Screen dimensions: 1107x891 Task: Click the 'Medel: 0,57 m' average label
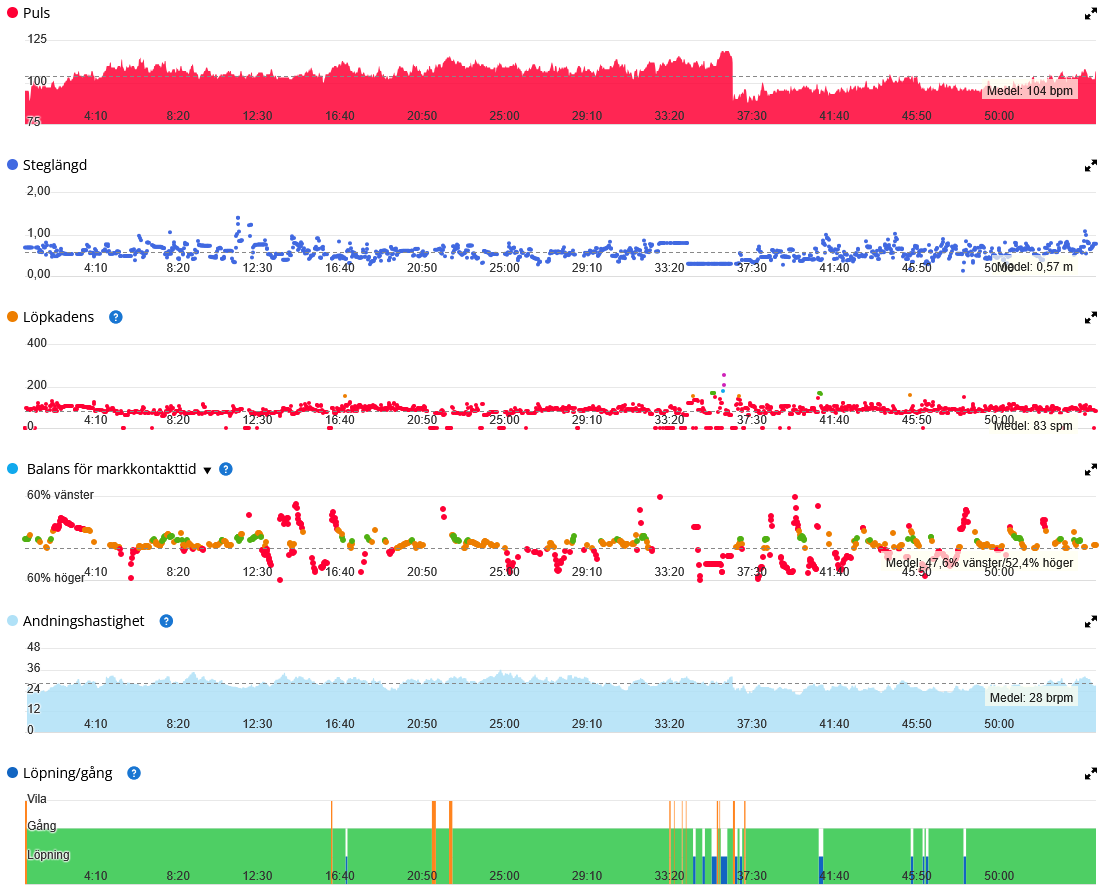pos(1035,267)
